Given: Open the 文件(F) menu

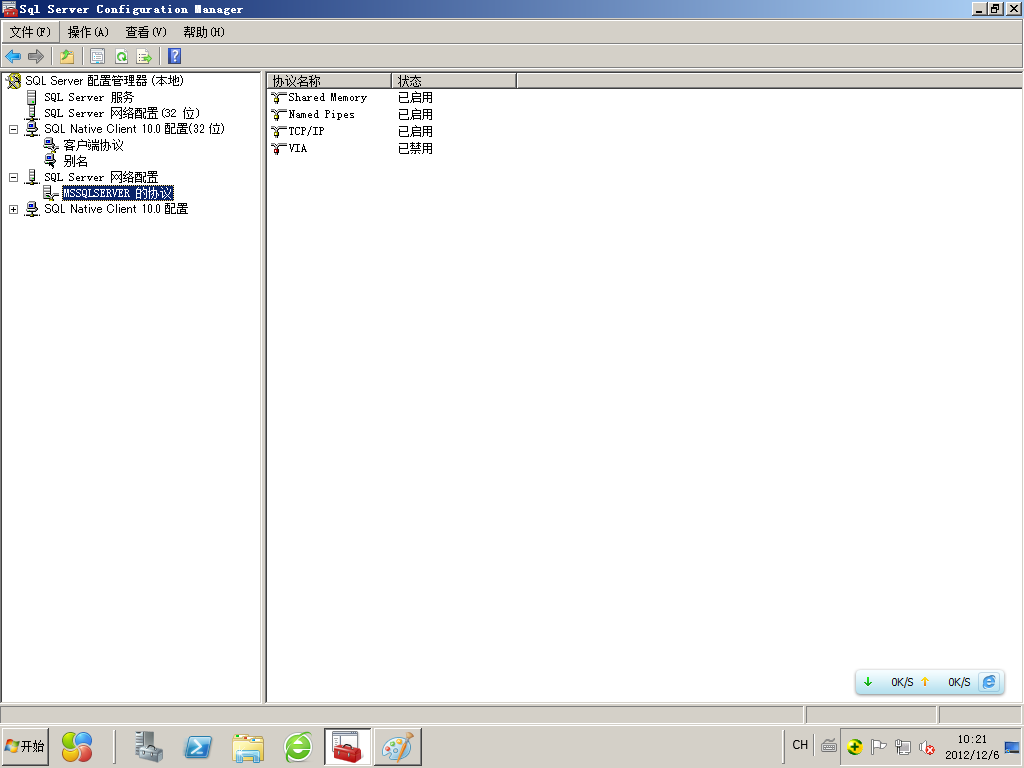Looking at the screenshot, I should click(30, 32).
